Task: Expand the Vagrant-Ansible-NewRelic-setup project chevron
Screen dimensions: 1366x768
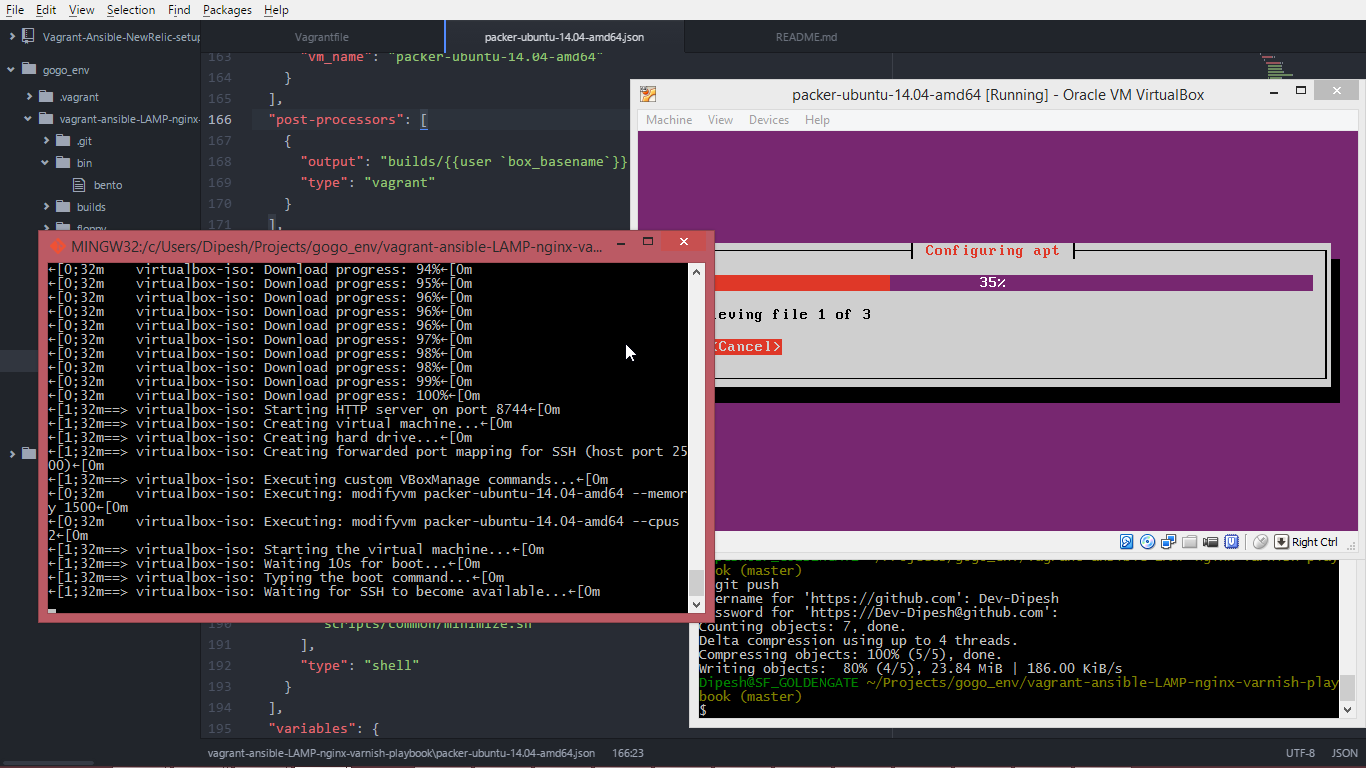Action: click(x=11, y=36)
